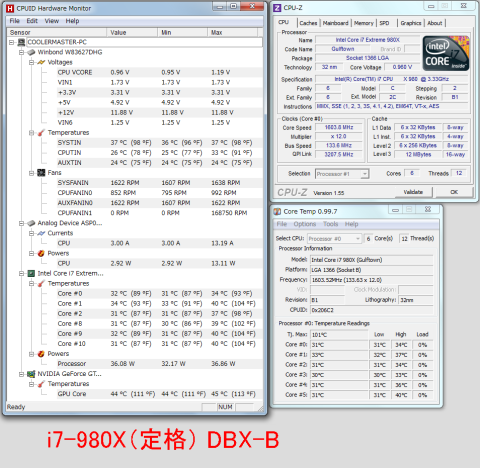Click the CPU-Z Validate button
Viewport: 480px width, 468px height.
(413, 192)
